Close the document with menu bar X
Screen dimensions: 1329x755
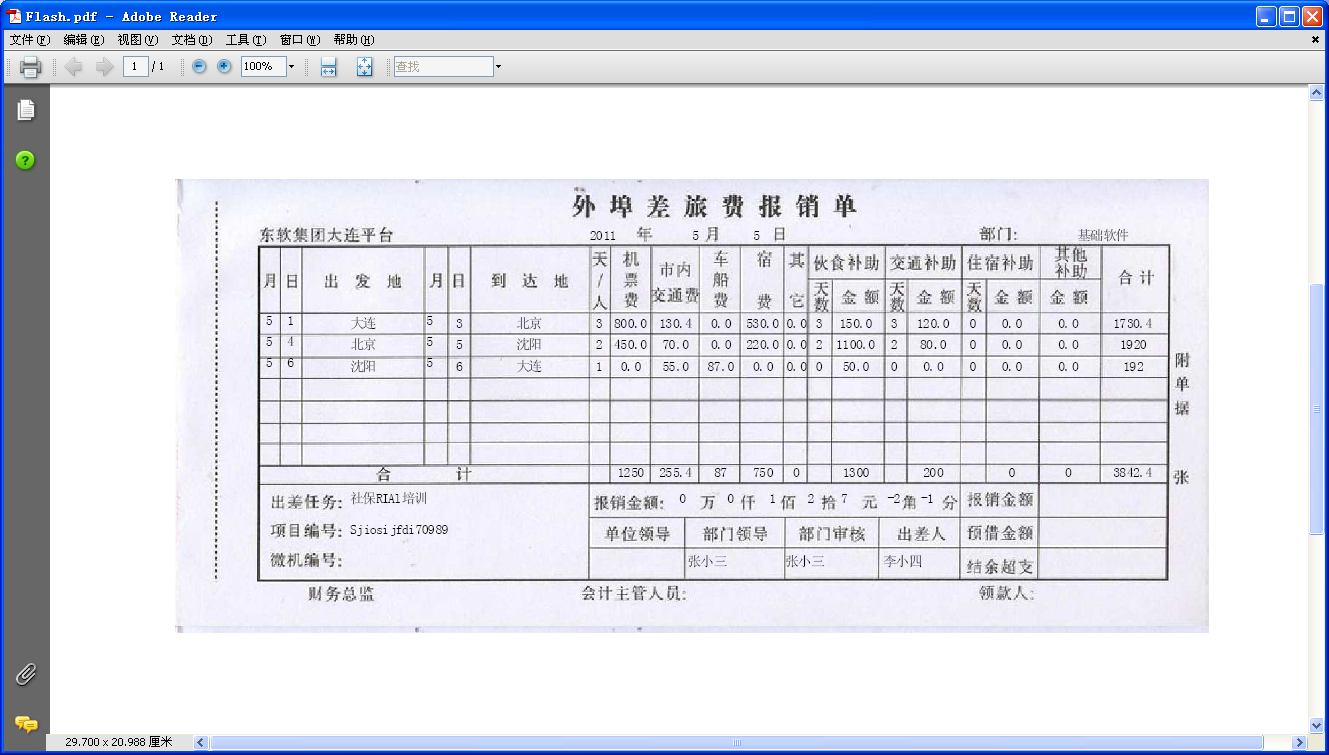pyautogui.click(x=1316, y=40)
